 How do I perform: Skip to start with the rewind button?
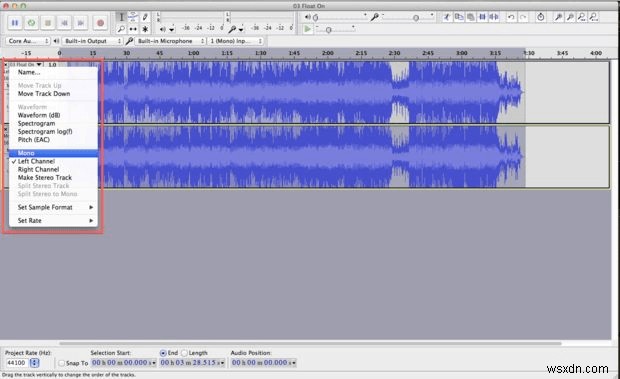[64, 23]
